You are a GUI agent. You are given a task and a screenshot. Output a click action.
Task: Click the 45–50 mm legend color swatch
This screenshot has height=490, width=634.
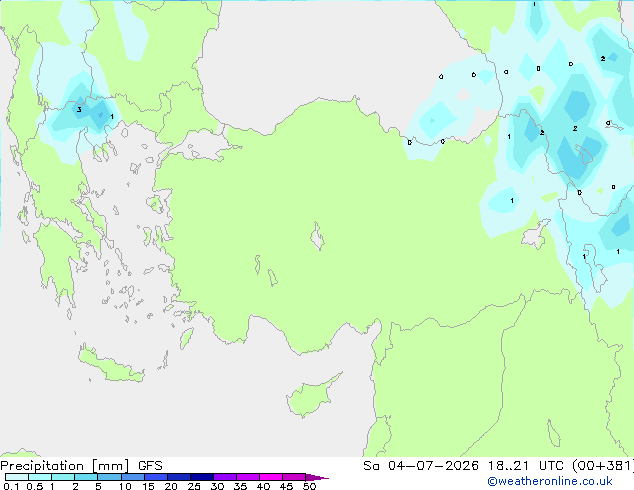pos(294,477)
